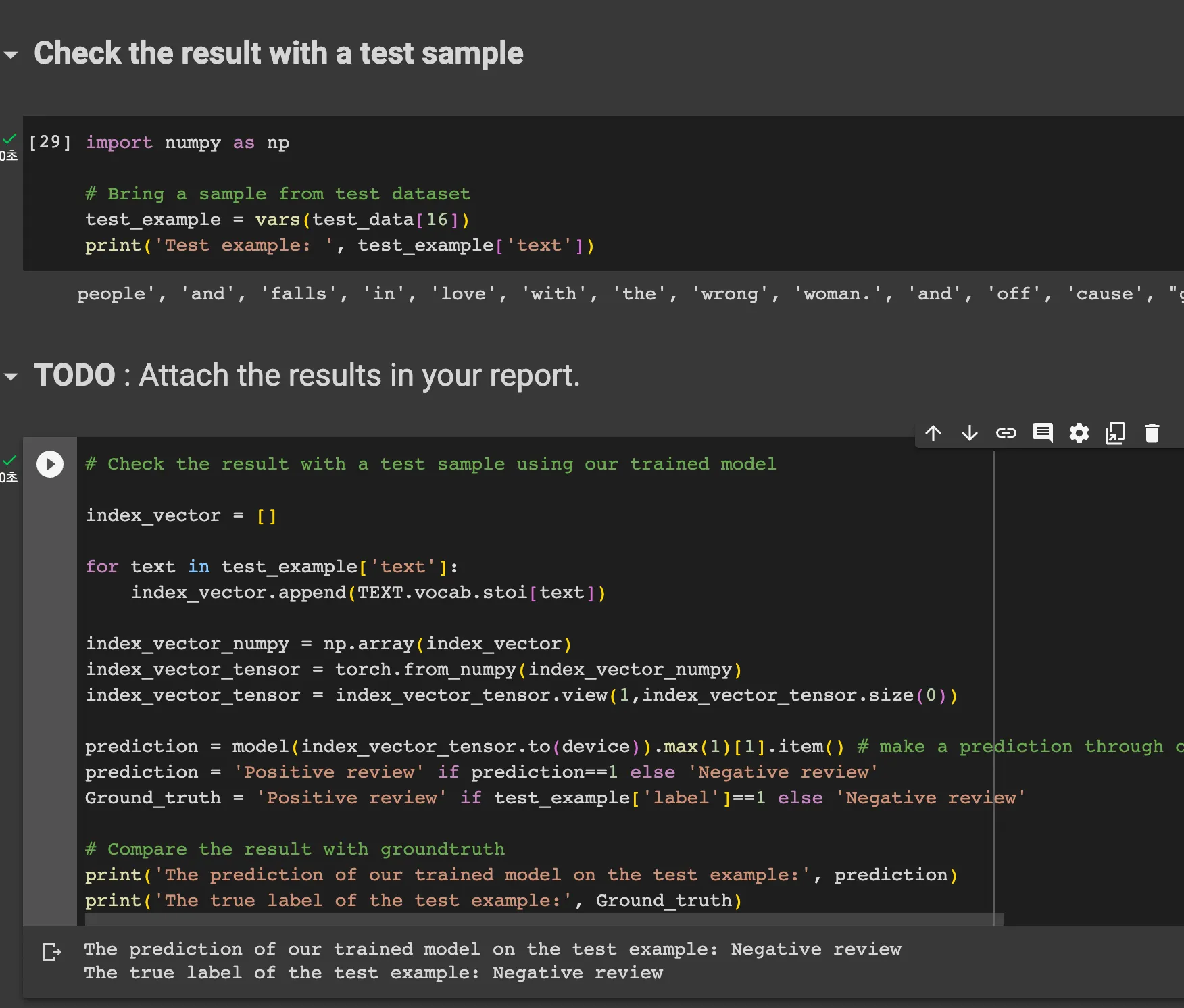The width and height of the screenshot is (1184, 1008).
Task: Click the green checkmark beside the prediction cell
Action: (x=9, y=461)
